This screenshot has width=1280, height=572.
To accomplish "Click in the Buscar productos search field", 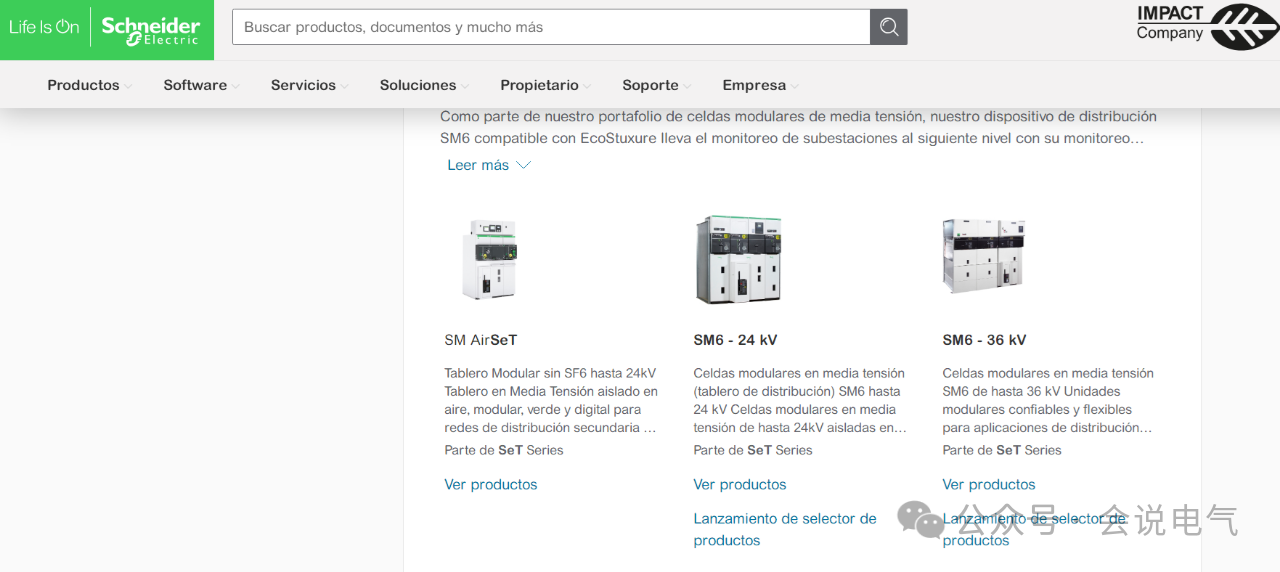I will [550, 27].
